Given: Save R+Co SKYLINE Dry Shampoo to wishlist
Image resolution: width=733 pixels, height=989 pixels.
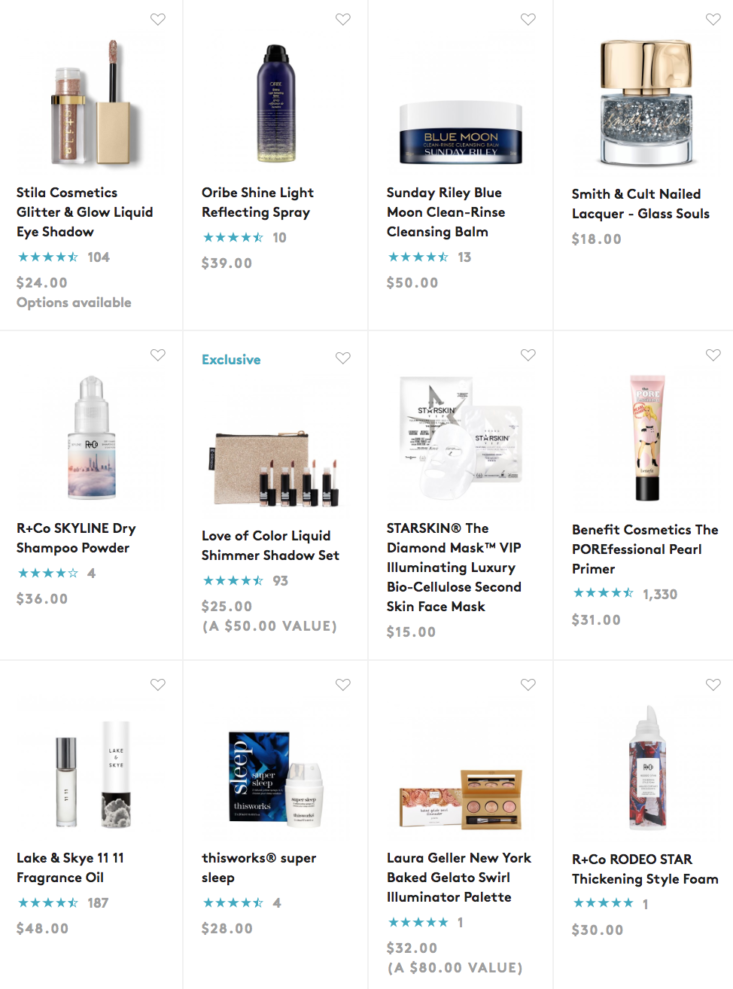Looking at the screenshot, I should tap(158, 355).
